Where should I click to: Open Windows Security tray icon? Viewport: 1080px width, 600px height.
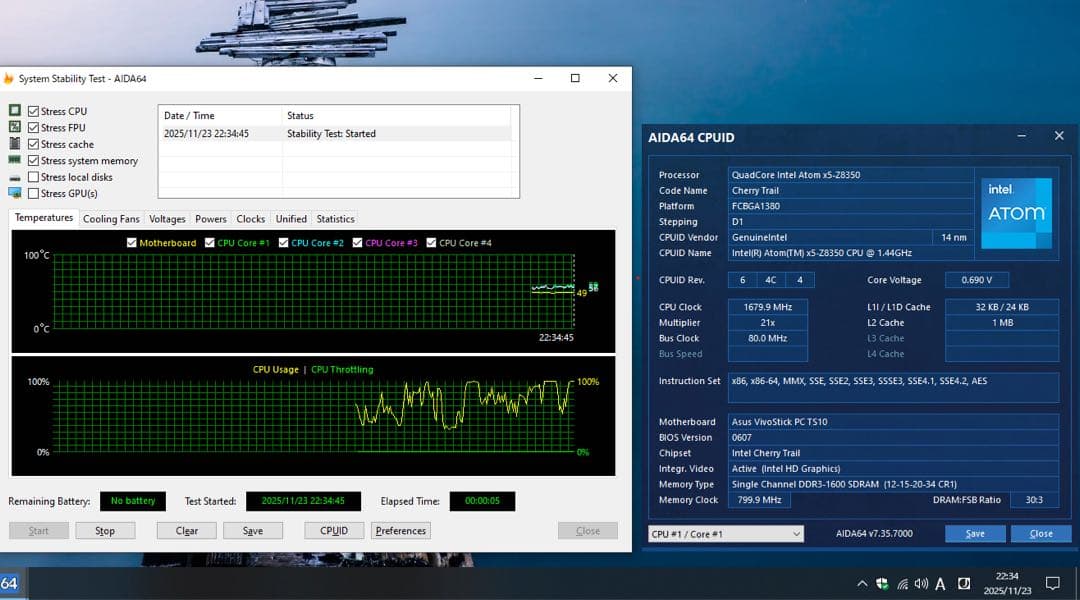(x=882, y=583)
